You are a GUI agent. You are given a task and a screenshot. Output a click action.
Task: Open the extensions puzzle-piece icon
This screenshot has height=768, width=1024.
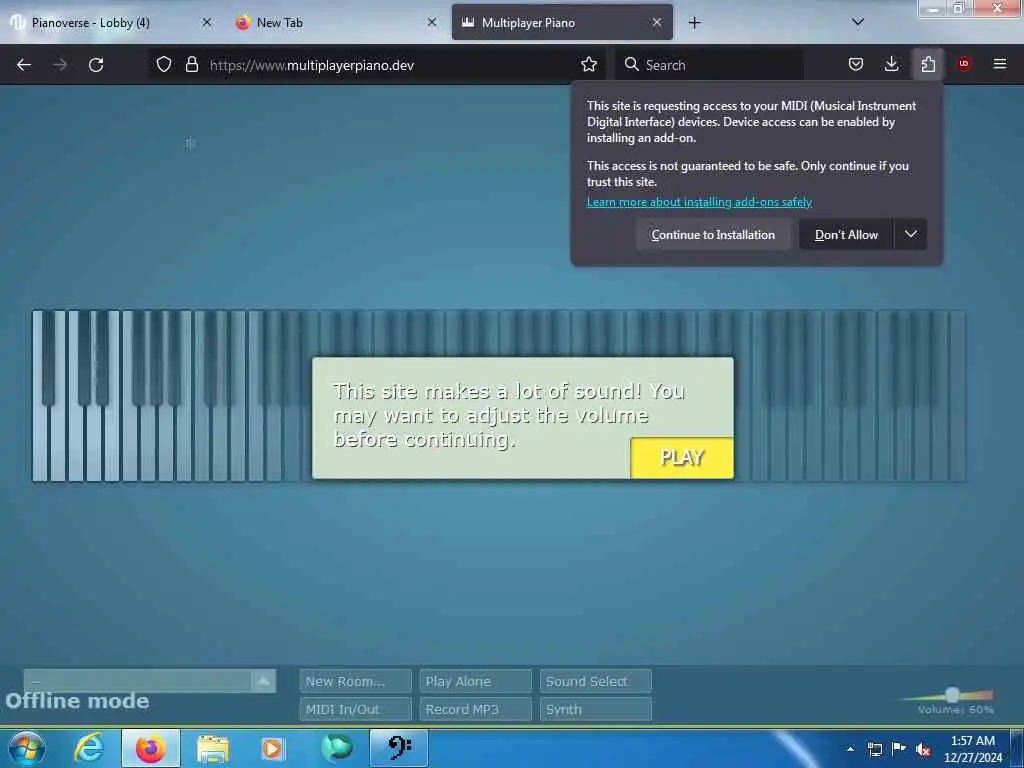(928, 64)
